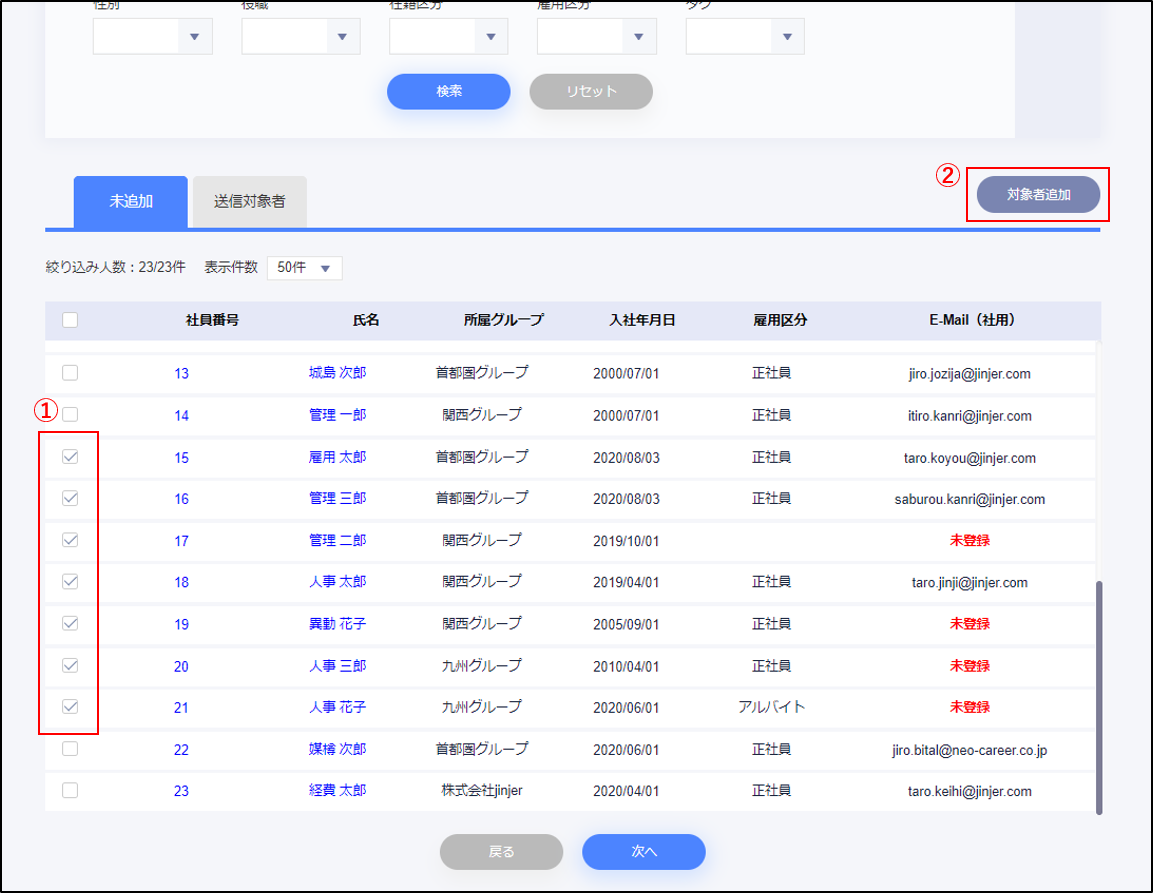Viewport: 1153px width, 893px height.
Task: Open the 人事 太郎 name link
Action: (338, 582)
